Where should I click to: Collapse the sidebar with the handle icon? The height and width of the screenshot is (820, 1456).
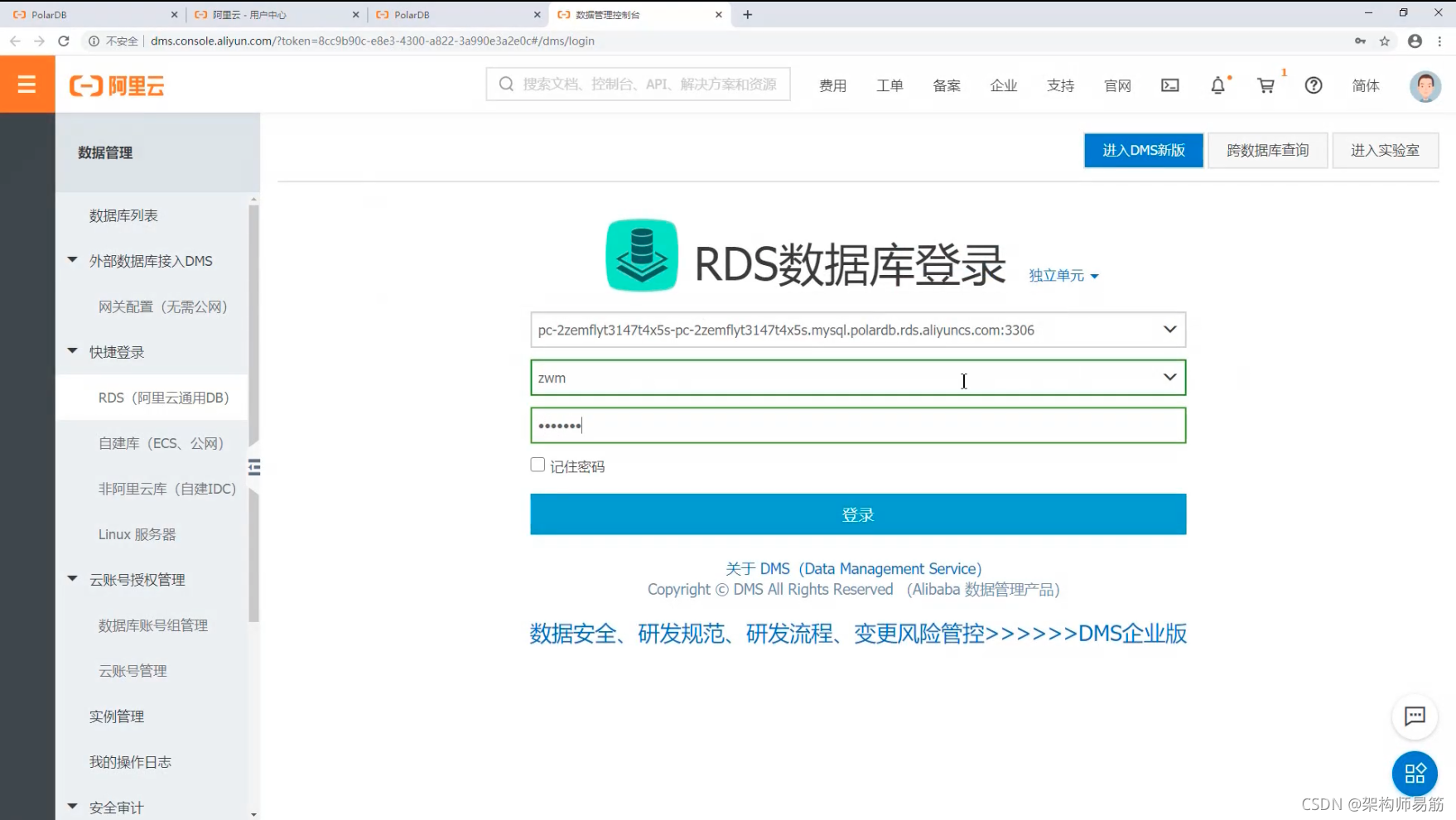(254, 468)
